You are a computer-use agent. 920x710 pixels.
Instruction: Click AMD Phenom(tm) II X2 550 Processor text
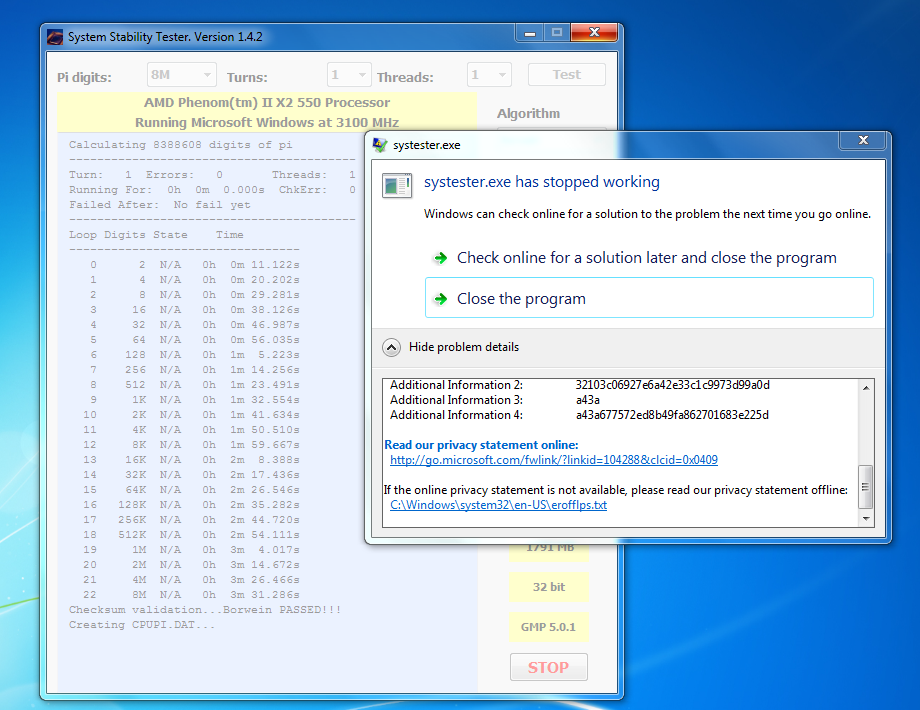point(267,103)
